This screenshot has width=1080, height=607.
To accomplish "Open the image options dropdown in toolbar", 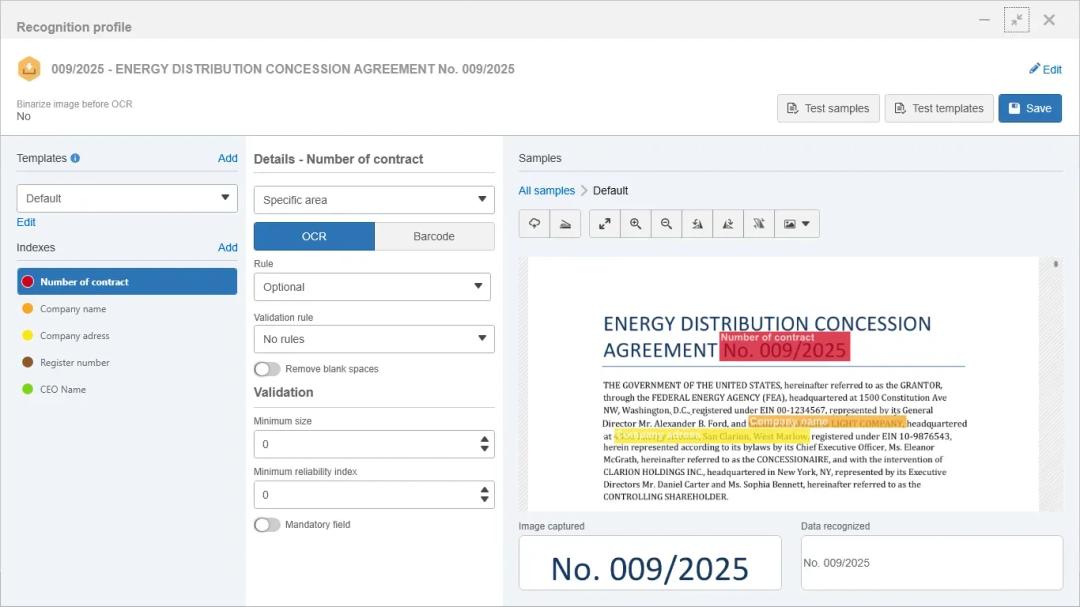I will click(796, 224).
